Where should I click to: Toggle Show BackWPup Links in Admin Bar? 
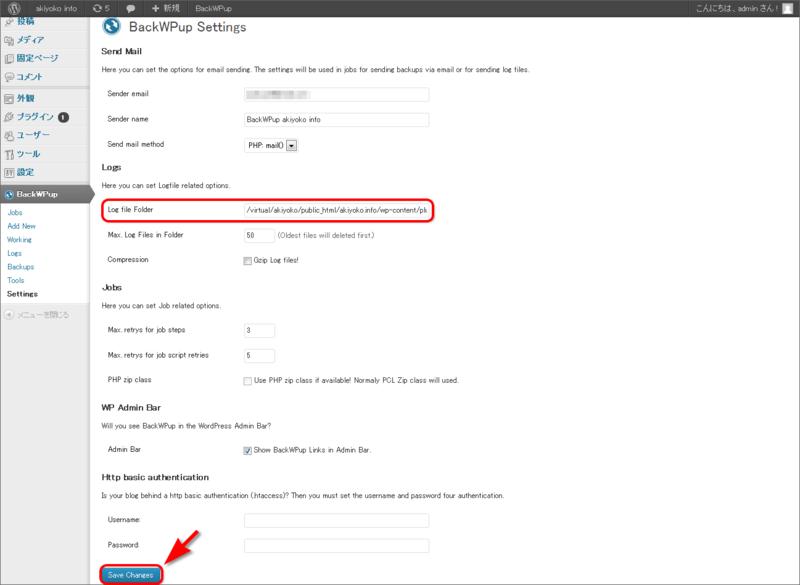(247, 450)
